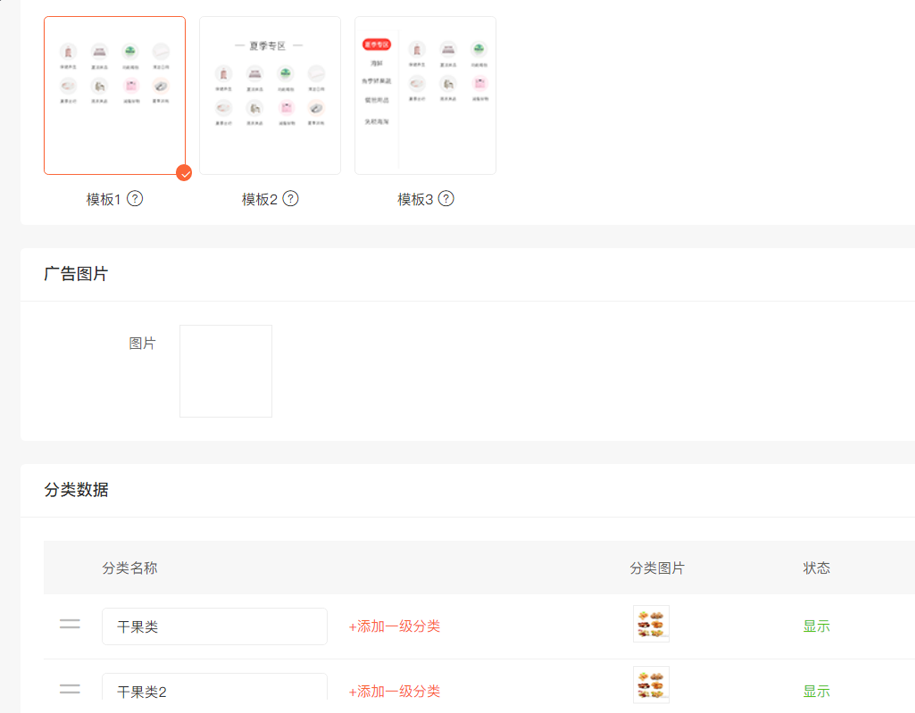The image size is (915, 713).
Task: Select the 模板3 template with side menu
Action: (425, 95)
